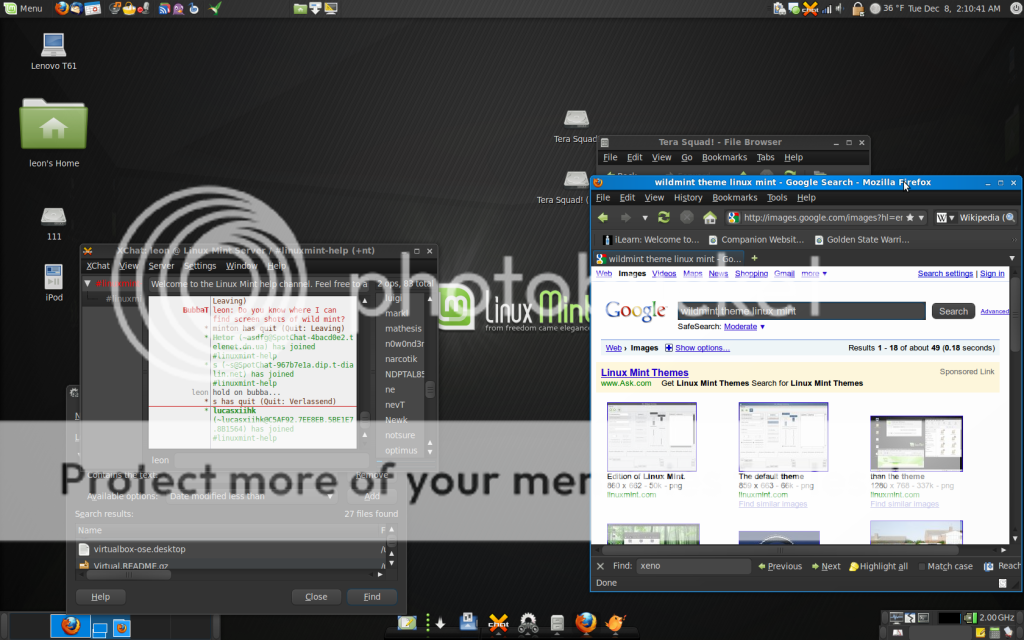This screenshot has width=1024, height=640.
Task: Open the Settings menu in XChat
Action: (199, 266)
